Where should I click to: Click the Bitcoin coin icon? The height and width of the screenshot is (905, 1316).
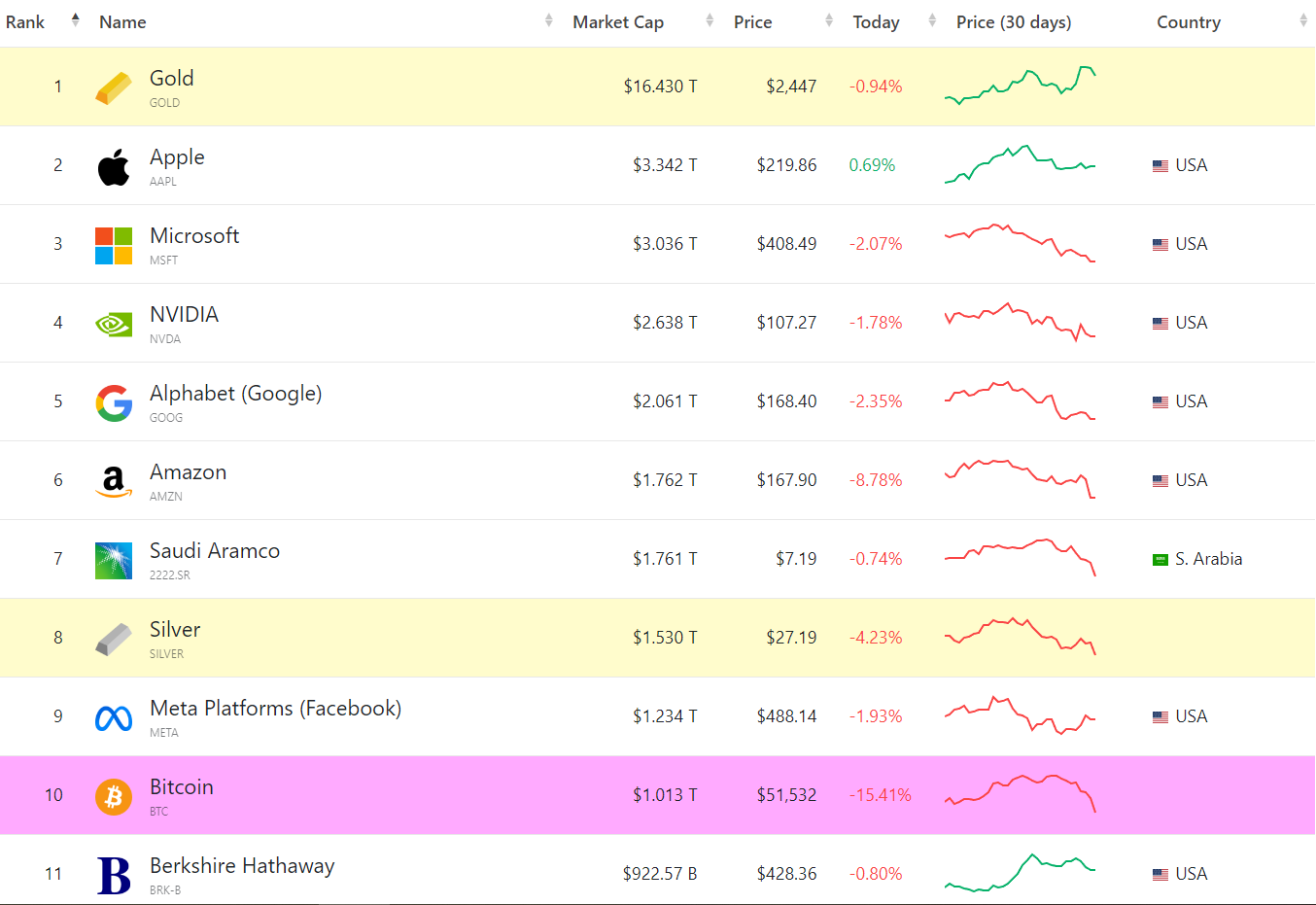coord(114,794)
